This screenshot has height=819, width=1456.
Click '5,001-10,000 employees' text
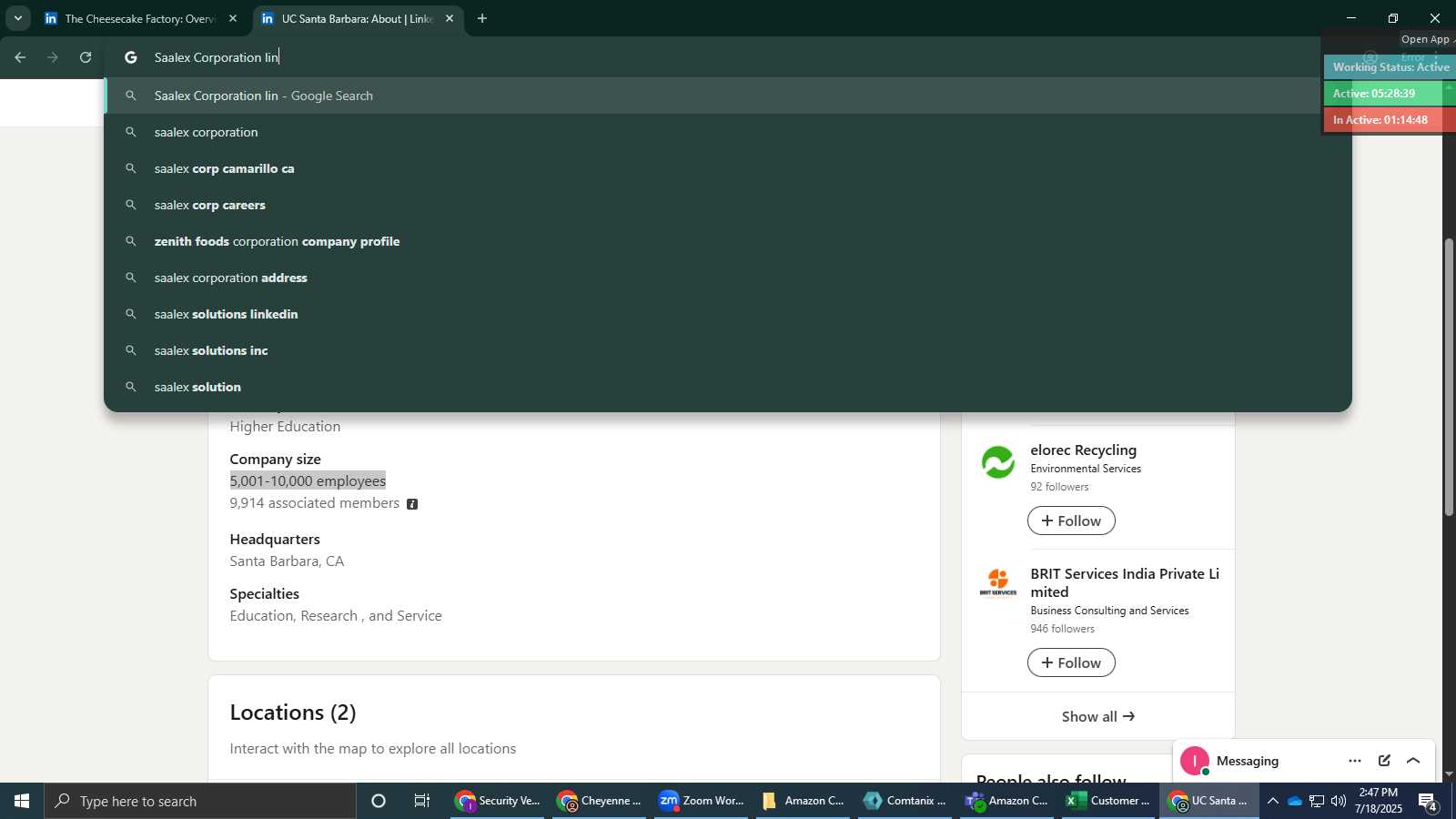[x=308, y=481]
